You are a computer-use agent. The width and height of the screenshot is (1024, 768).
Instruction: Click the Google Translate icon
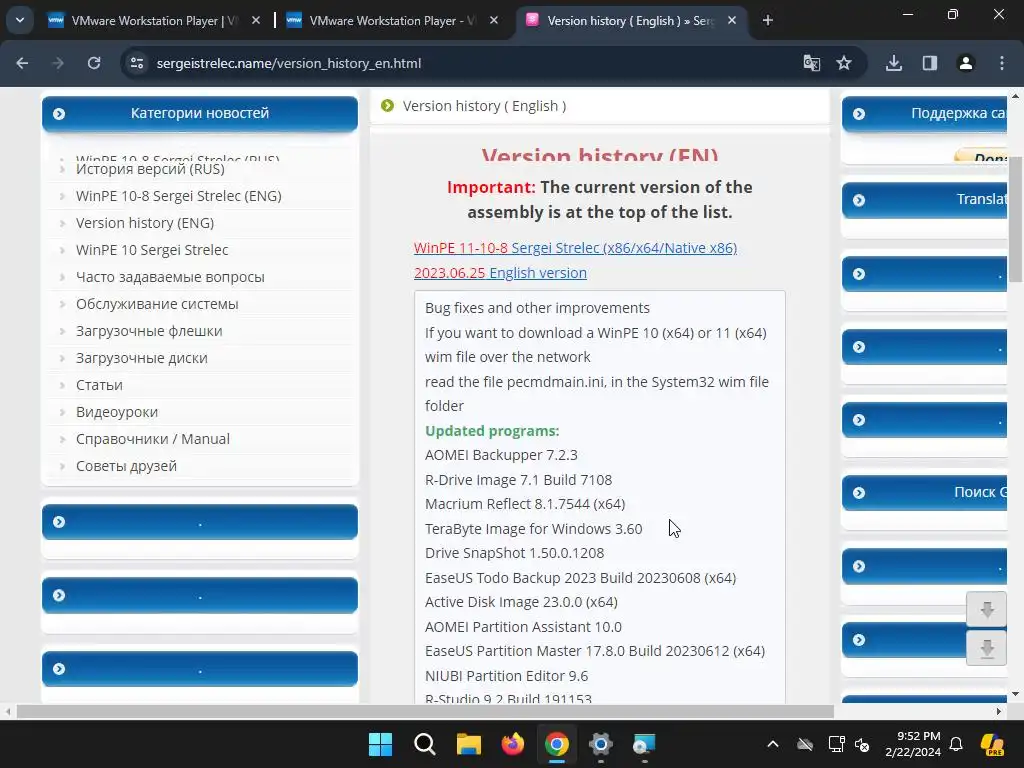point(812,63)
